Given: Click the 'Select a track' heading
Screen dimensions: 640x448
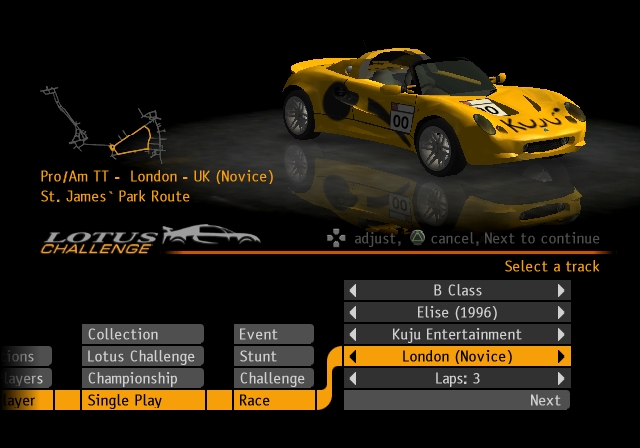Looking at the screenshot, I should [552, 266].
